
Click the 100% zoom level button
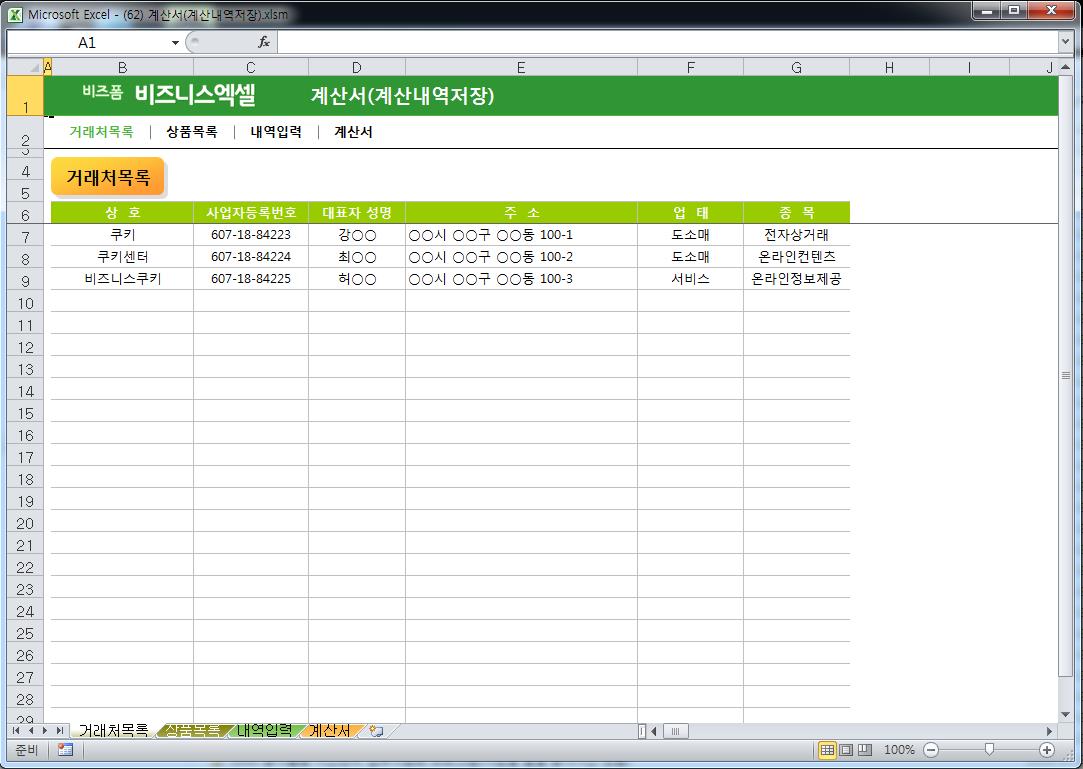[x=899, y=750]
